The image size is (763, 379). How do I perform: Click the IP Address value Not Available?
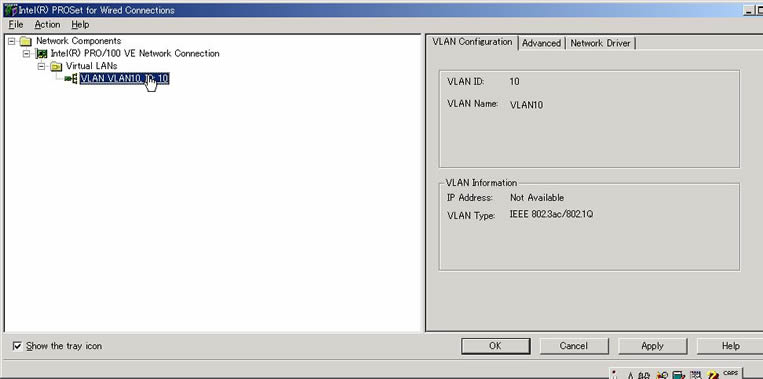[x=537, y=198]
